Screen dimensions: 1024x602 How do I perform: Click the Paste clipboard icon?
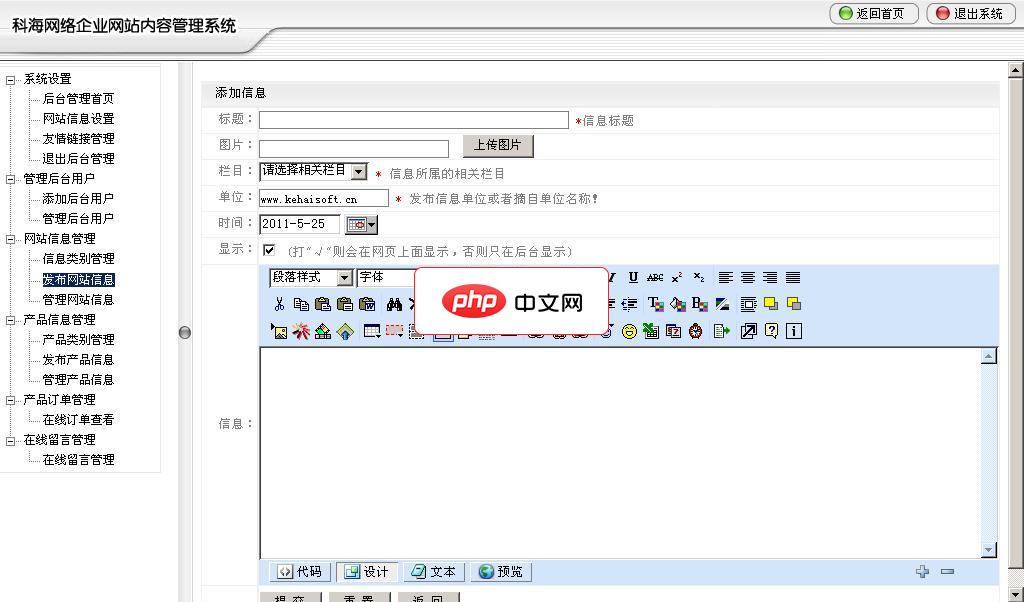(x=323, y=304)
